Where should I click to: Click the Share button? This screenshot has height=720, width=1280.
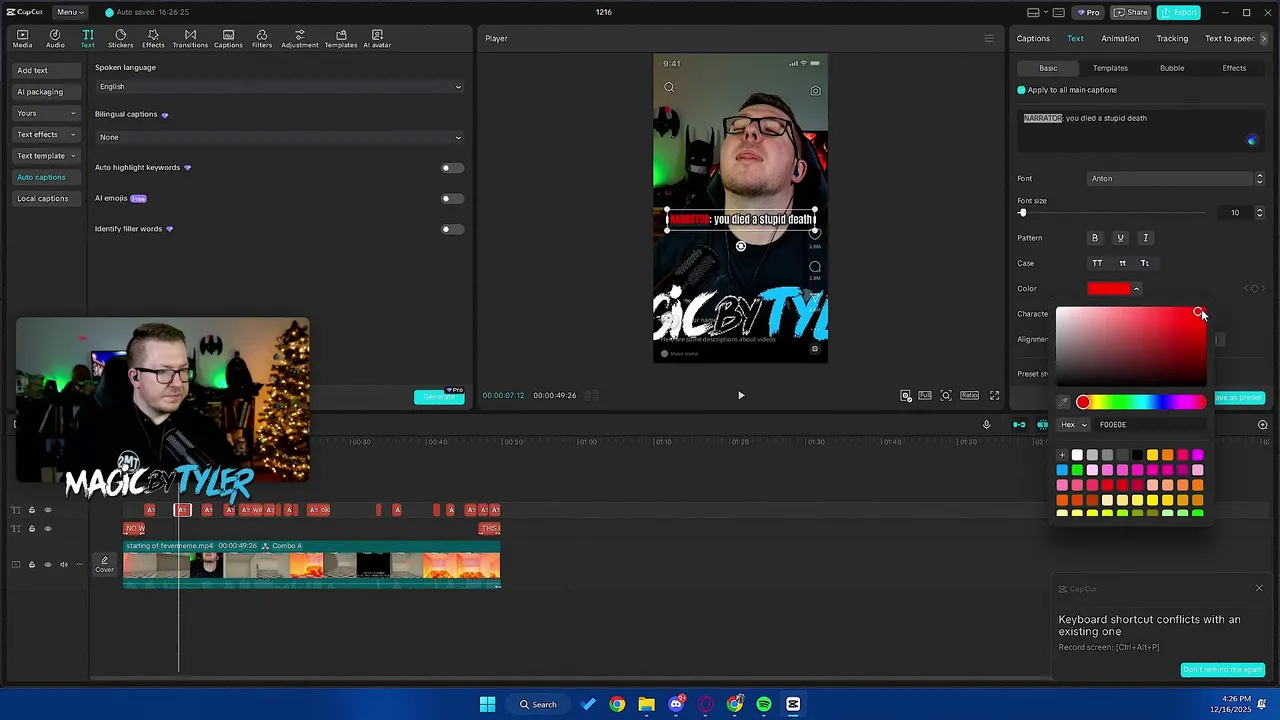click(x=1131, y=12)
